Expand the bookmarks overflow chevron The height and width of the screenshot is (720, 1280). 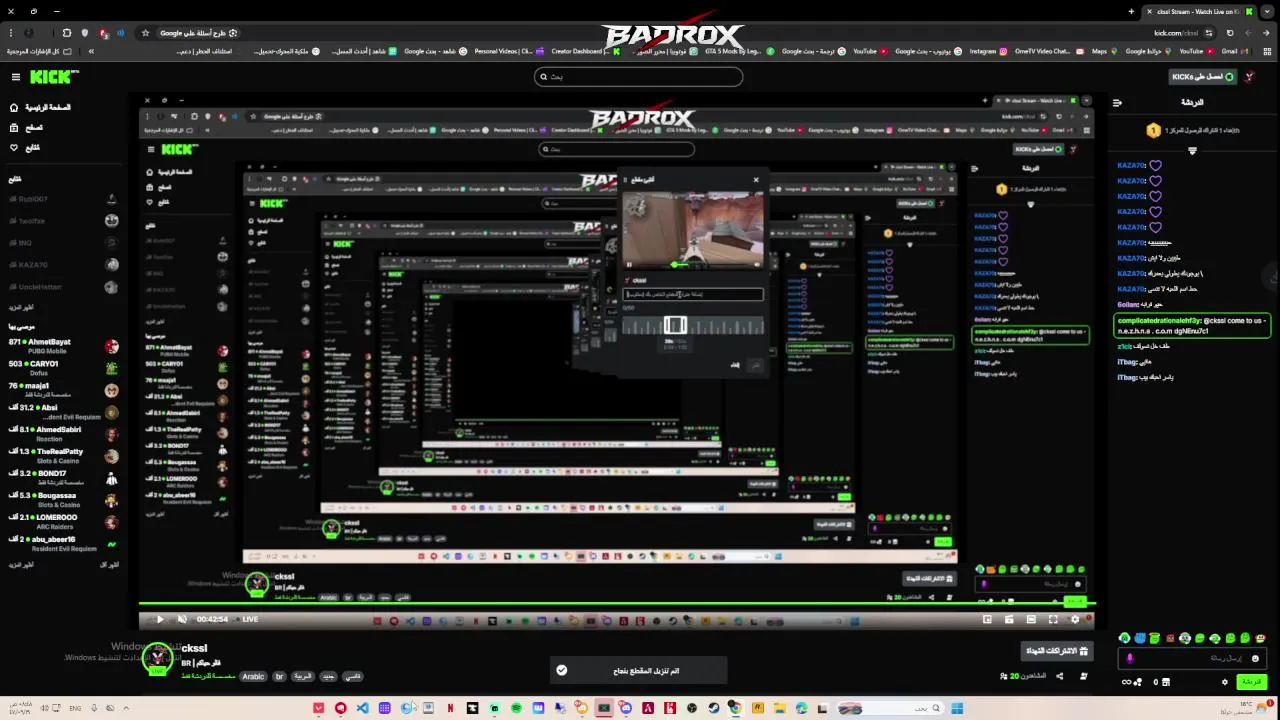coord(91,51)
